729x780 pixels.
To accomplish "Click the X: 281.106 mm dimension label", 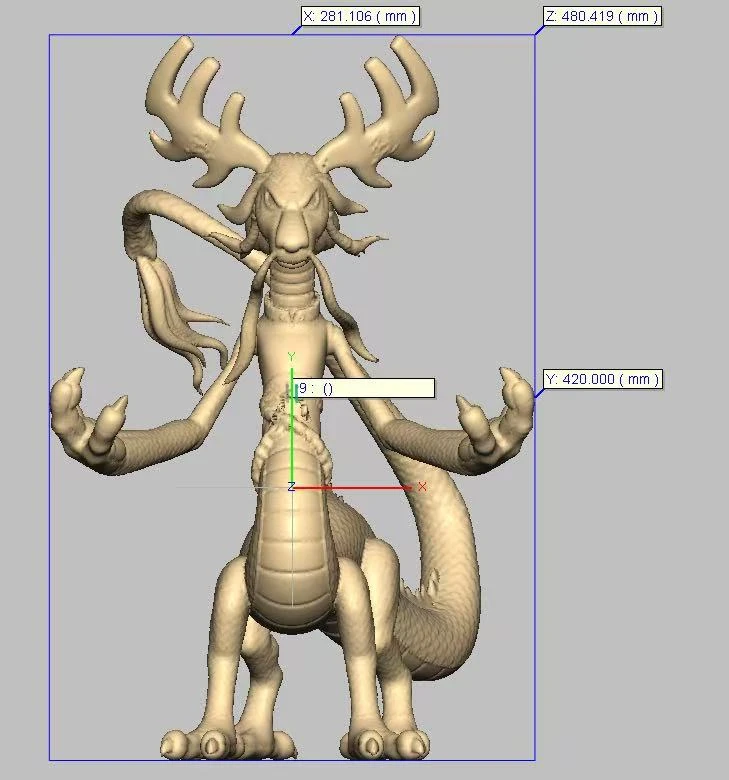I will pos(359,16).
